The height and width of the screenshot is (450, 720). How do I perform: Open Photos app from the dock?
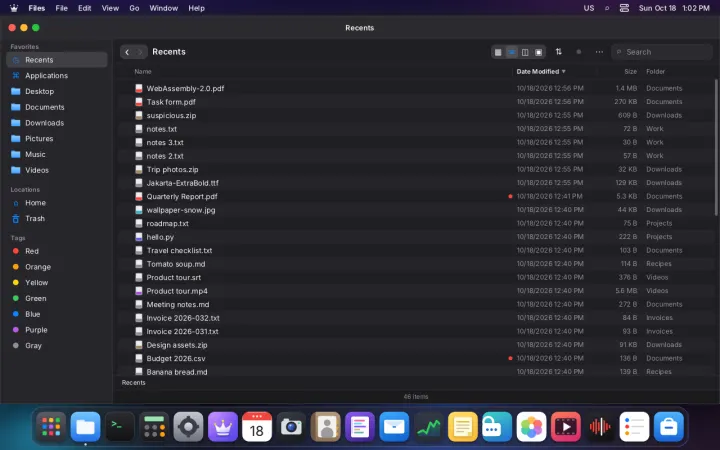pos(531,427)
